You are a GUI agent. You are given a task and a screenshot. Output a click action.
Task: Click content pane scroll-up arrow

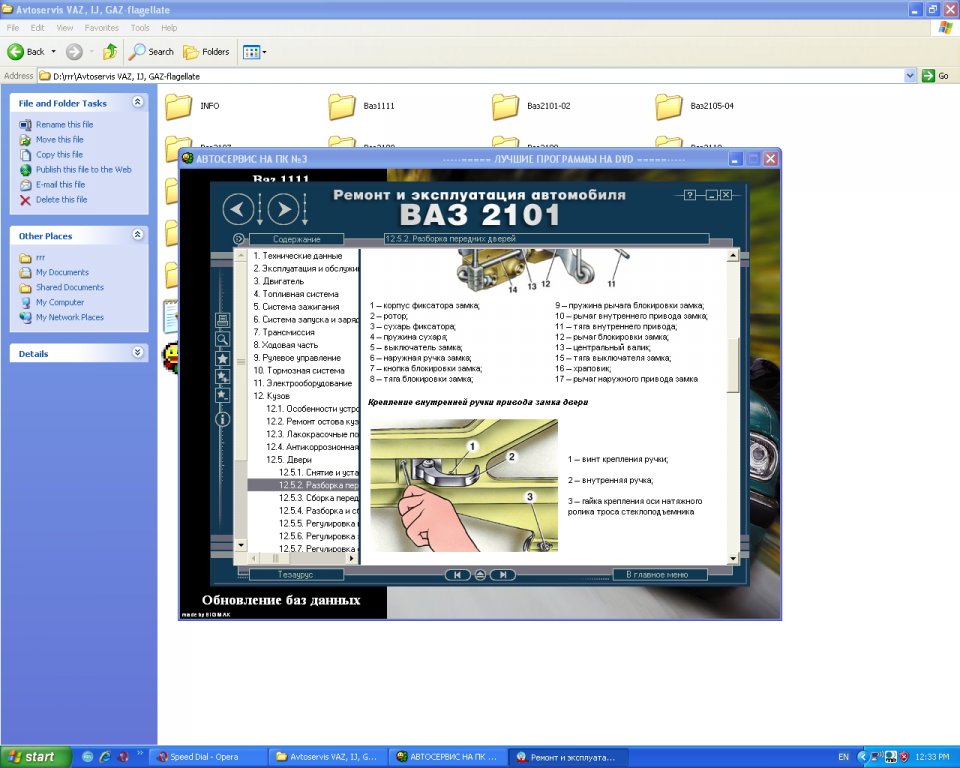[x=733, y=255]
